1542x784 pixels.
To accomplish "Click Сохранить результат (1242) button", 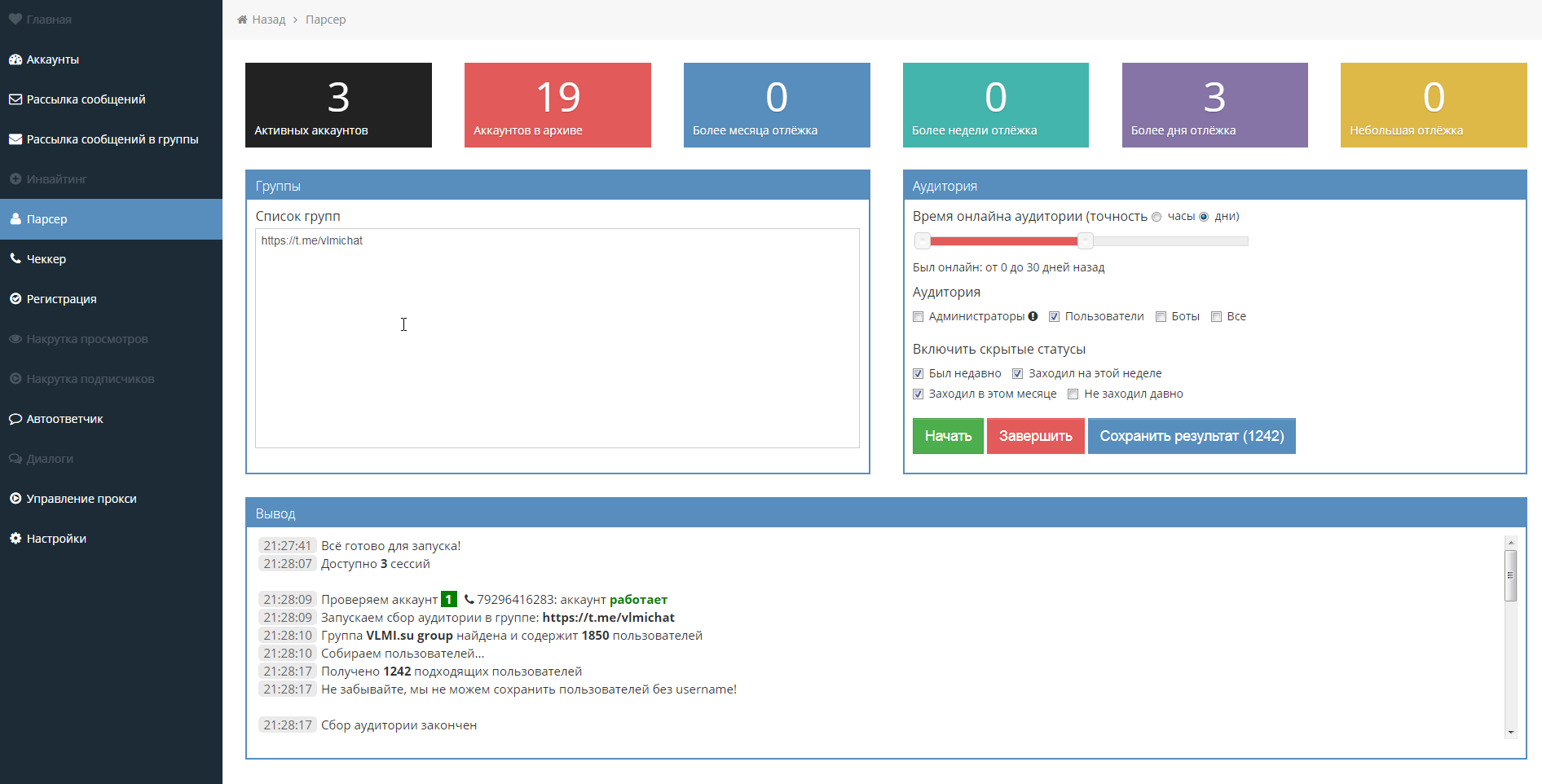I will pyautogui.click(x=1191, y=436).
